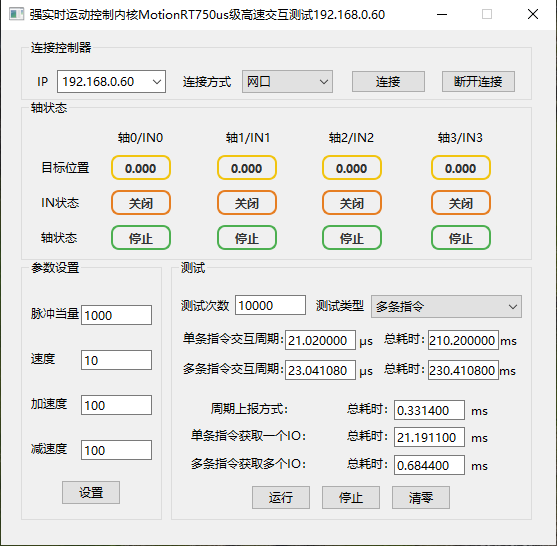Screen dimensions: 557x546
Task: Open the IP address dropdown
Action: point(111,81)
